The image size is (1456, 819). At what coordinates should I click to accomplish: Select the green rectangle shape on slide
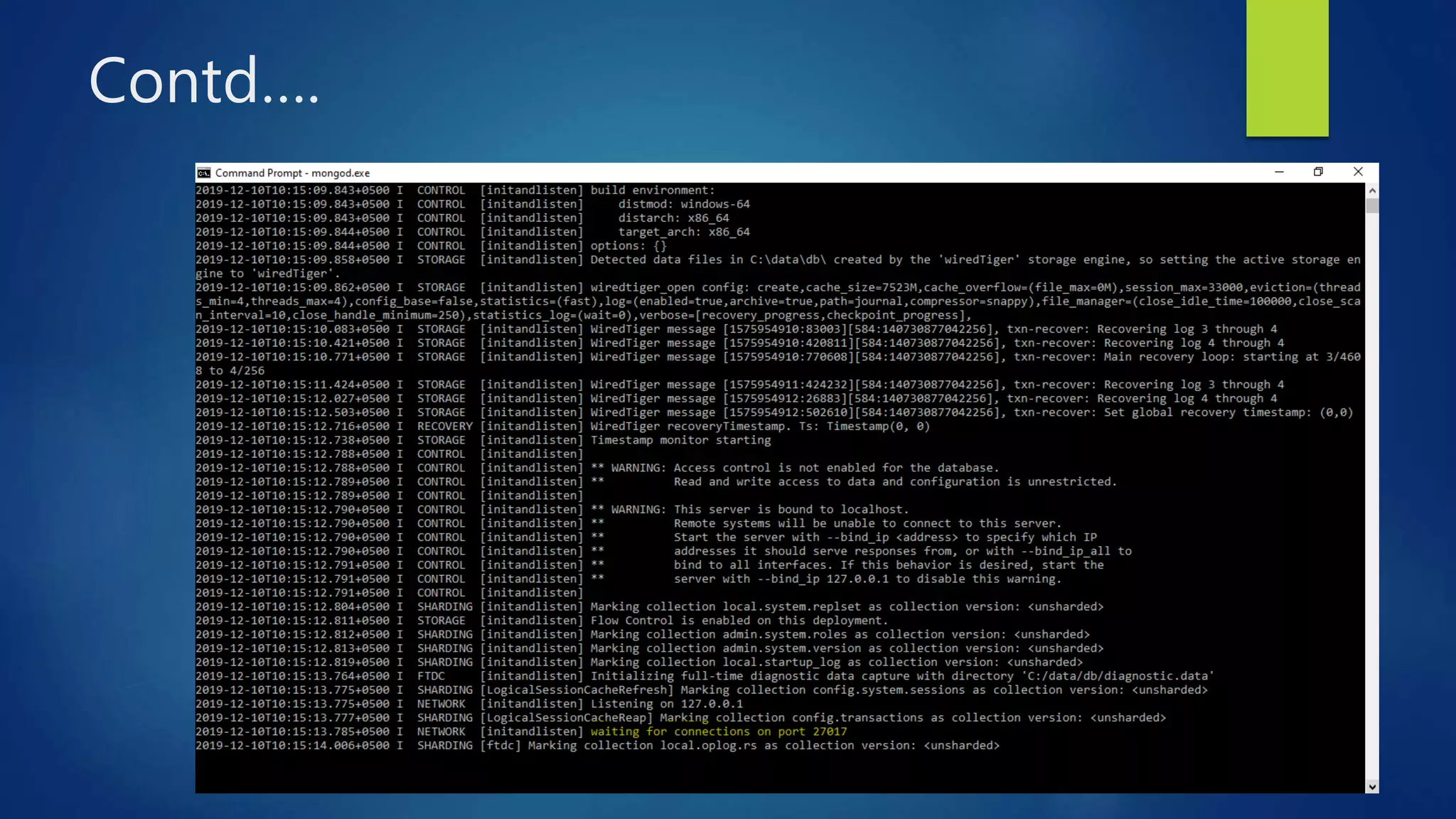[x=1287, y=68]
